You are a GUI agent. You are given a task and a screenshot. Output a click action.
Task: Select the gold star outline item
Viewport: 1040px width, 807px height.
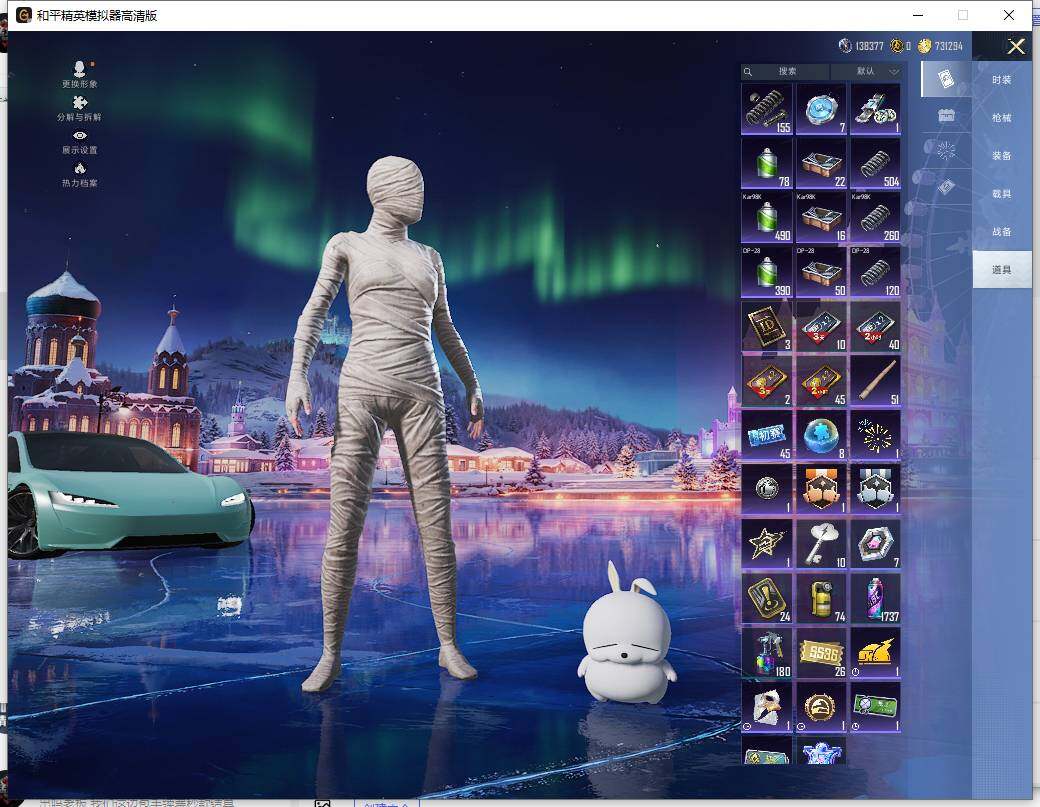[x=767, y=544]
